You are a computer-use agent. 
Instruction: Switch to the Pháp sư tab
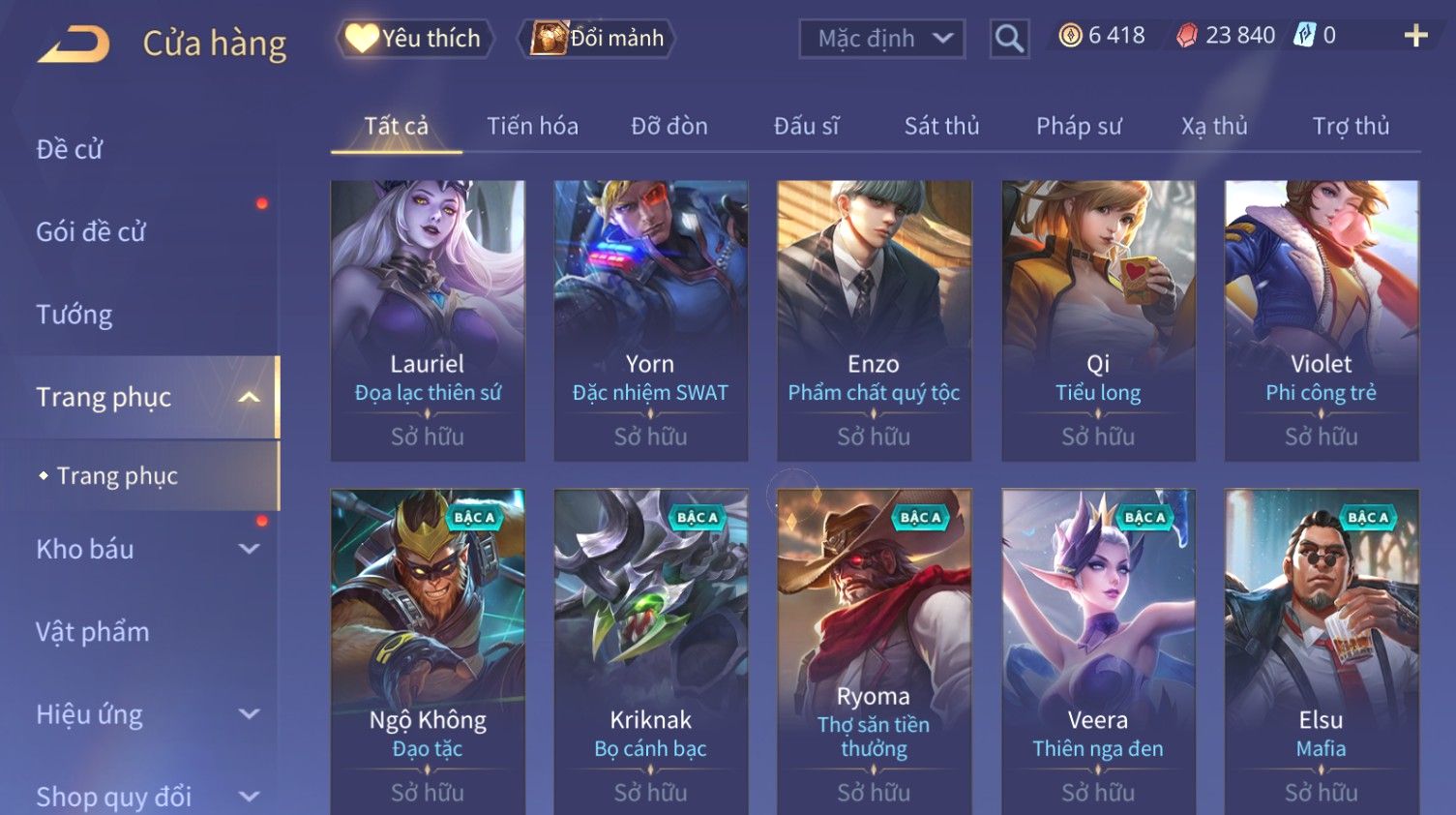[1079, 126]
